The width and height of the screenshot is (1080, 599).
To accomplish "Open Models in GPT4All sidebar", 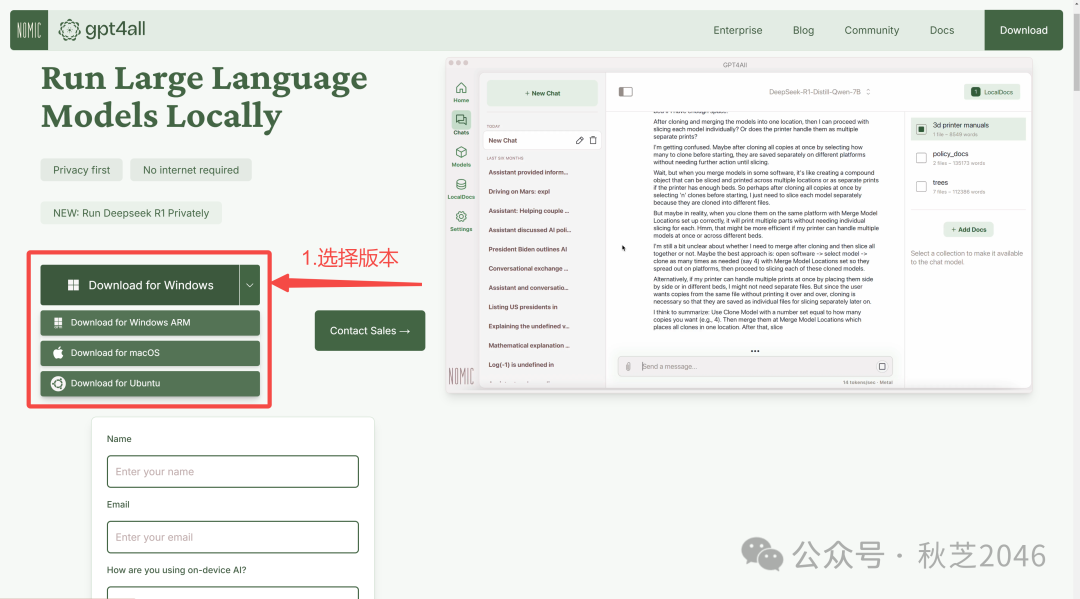I will coord(461,156).
